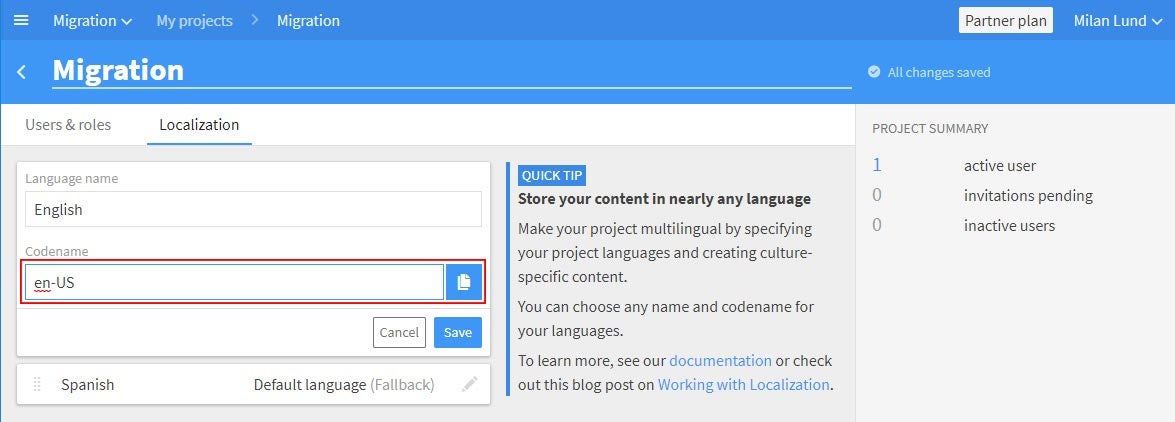Click the All changes saved checkmark icon
Viewport: 1175px width, 422px height.
coord(874,72)
